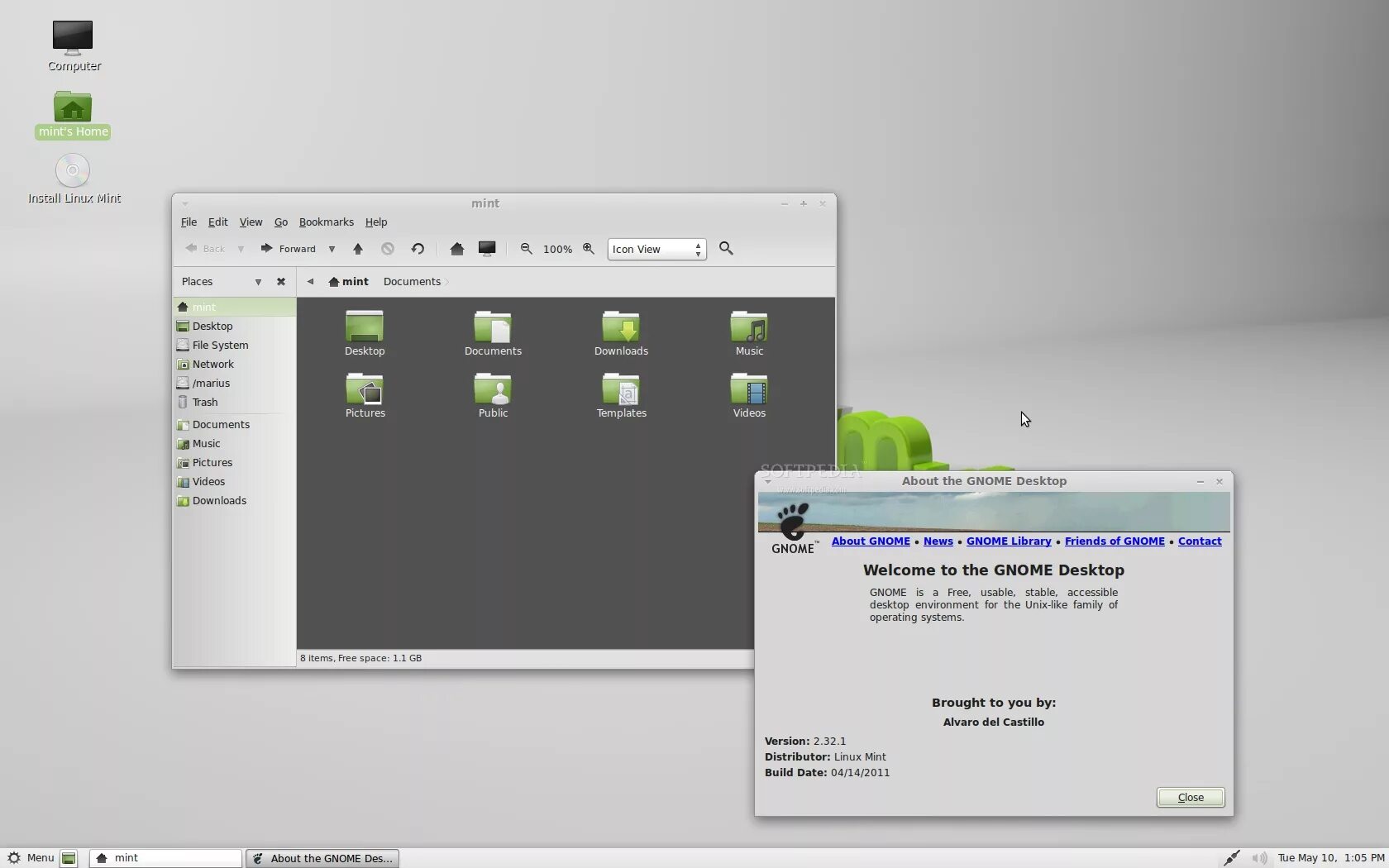Click the Documents path bar button

412,282
